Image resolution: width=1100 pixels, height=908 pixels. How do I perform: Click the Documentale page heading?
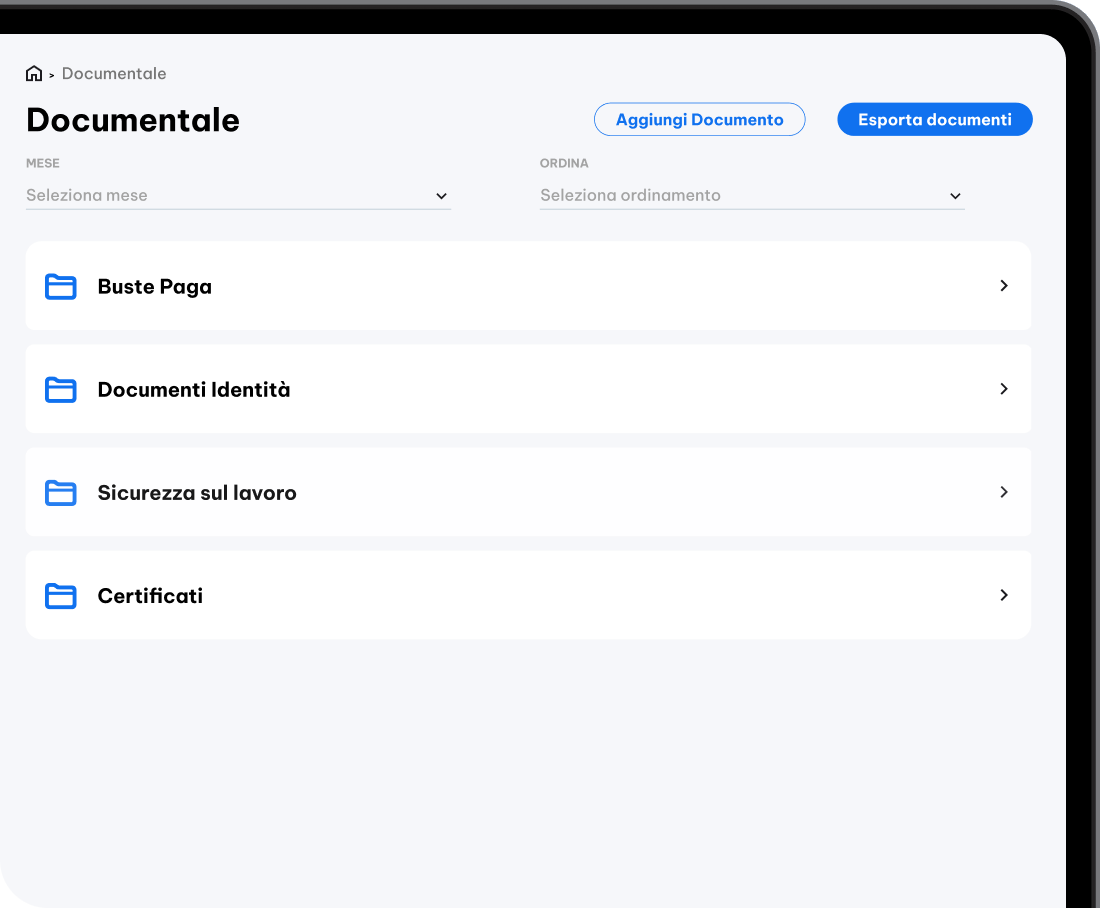[133, 120]
